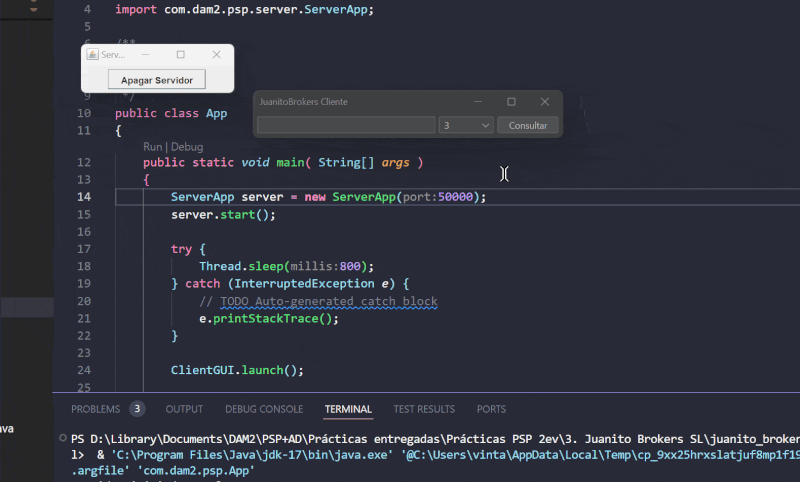This screenshot has height=482, width=800.
Task: Switch to the Problems panel tab
Action: pos(96,409)
